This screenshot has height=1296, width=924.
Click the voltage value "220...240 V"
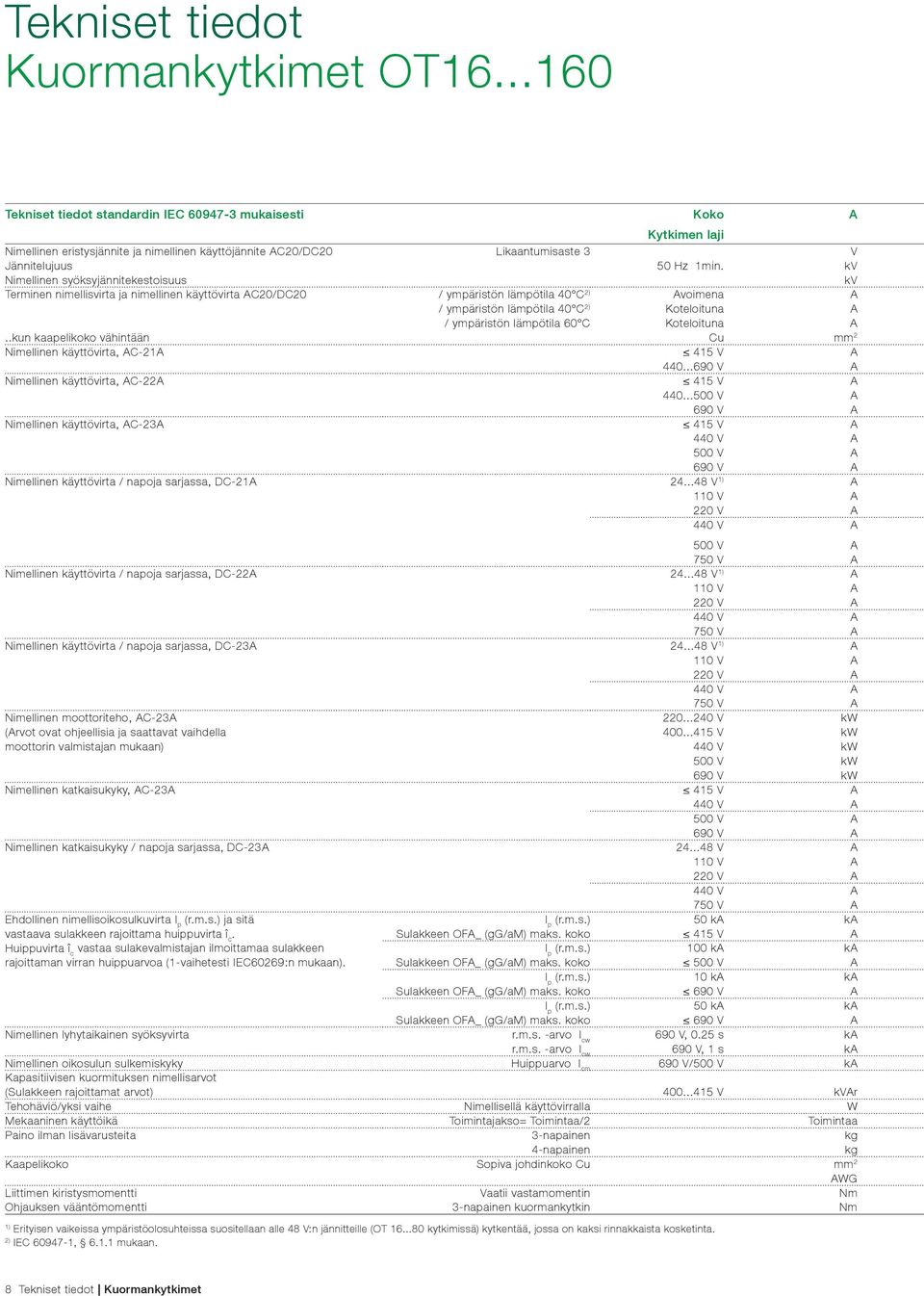click(x=693, y=718)
